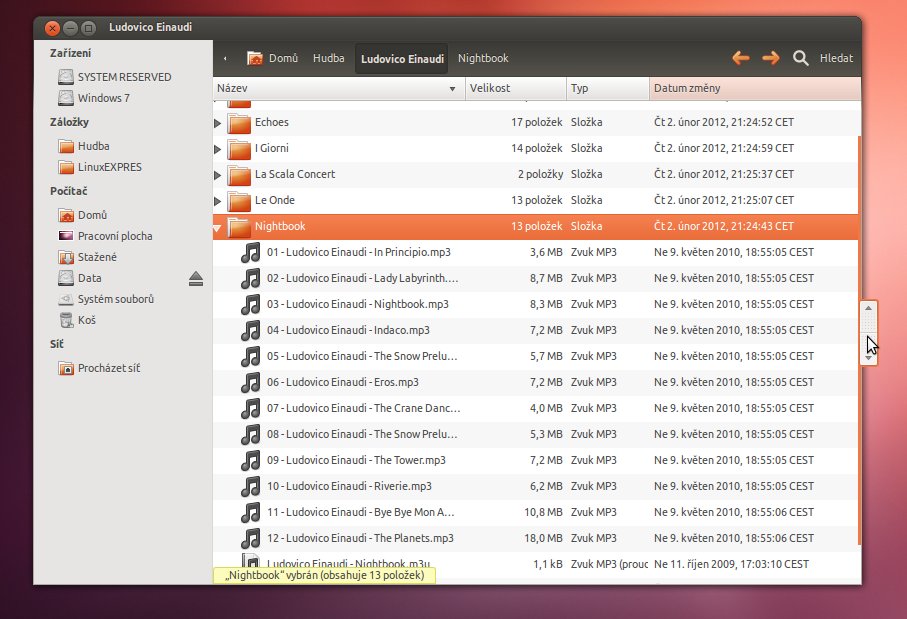Image resolution: width=907 pixels, height=619 pixels.
Task: Select 10 - Ludovico Einaudi - Riverie.mp3 file
Action: tap(349, 486)
